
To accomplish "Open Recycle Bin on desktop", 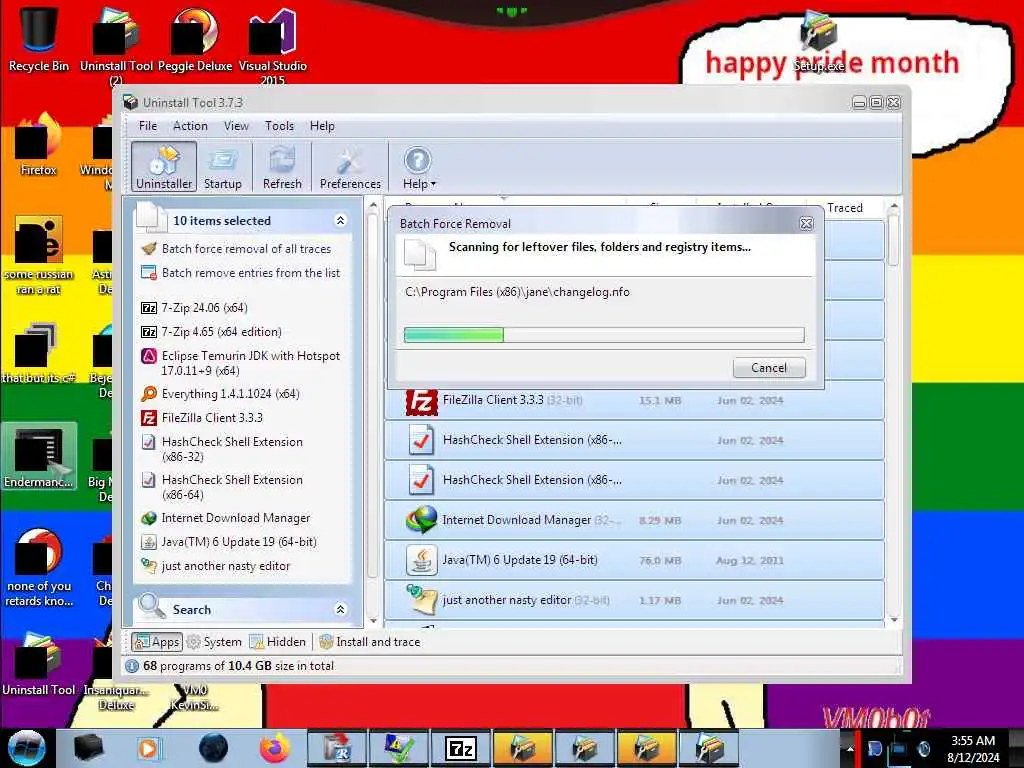I will [x=39, y=38].
